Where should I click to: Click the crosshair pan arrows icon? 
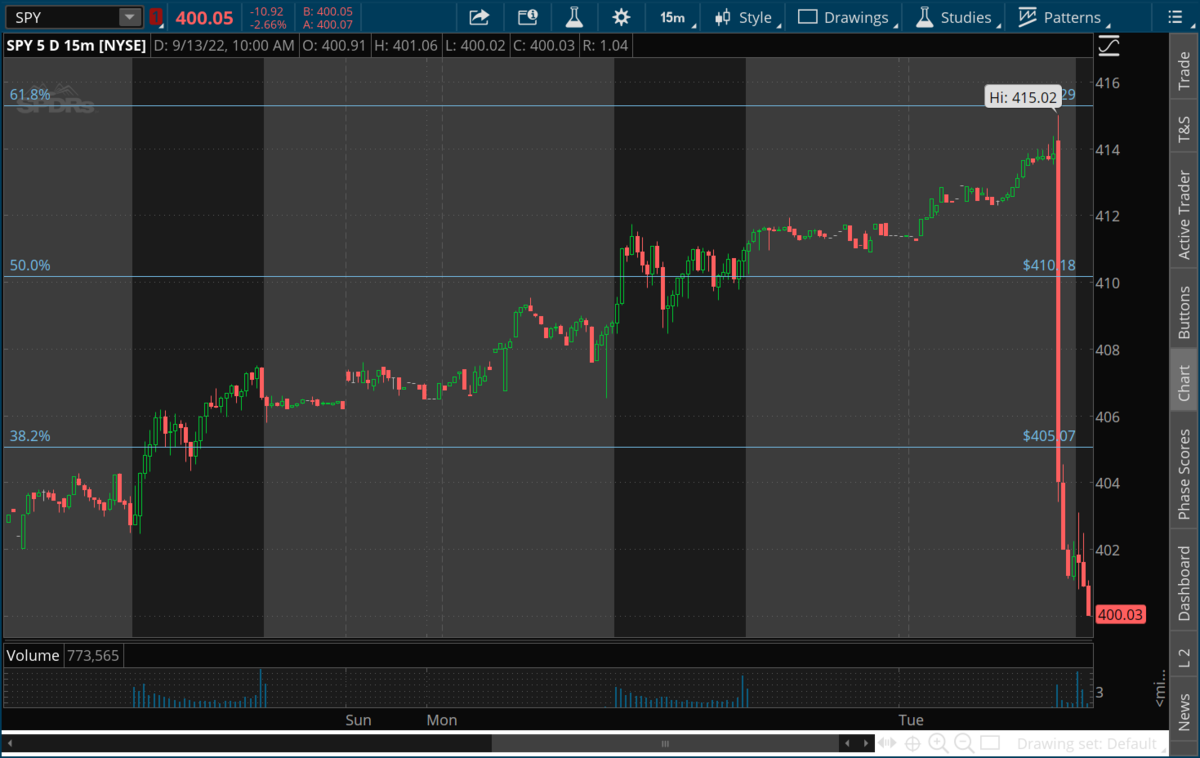[887, 743]
